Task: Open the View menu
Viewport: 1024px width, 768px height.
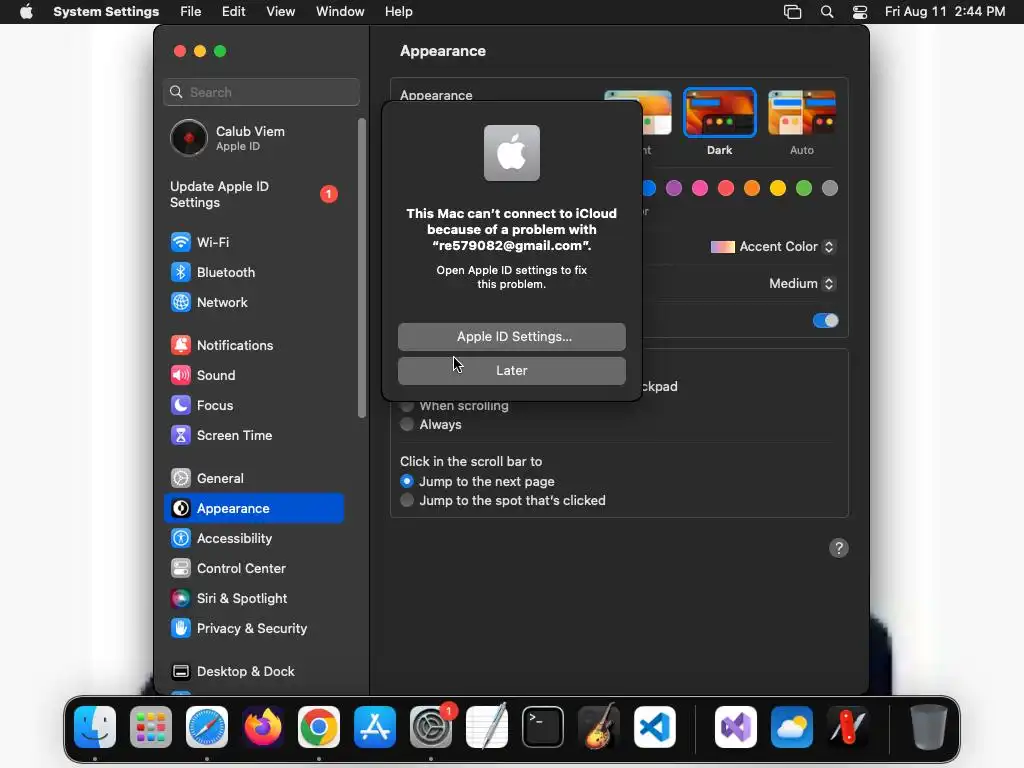Action: coord(280,12)
